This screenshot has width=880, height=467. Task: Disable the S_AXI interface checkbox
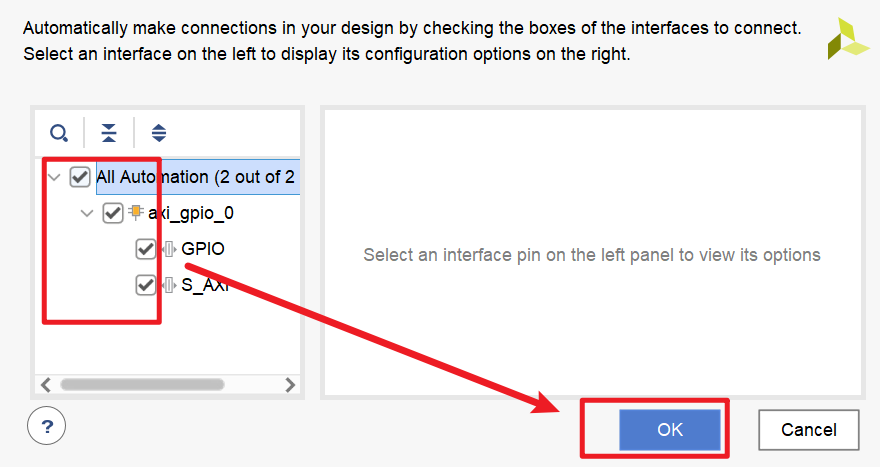(146, 285)
